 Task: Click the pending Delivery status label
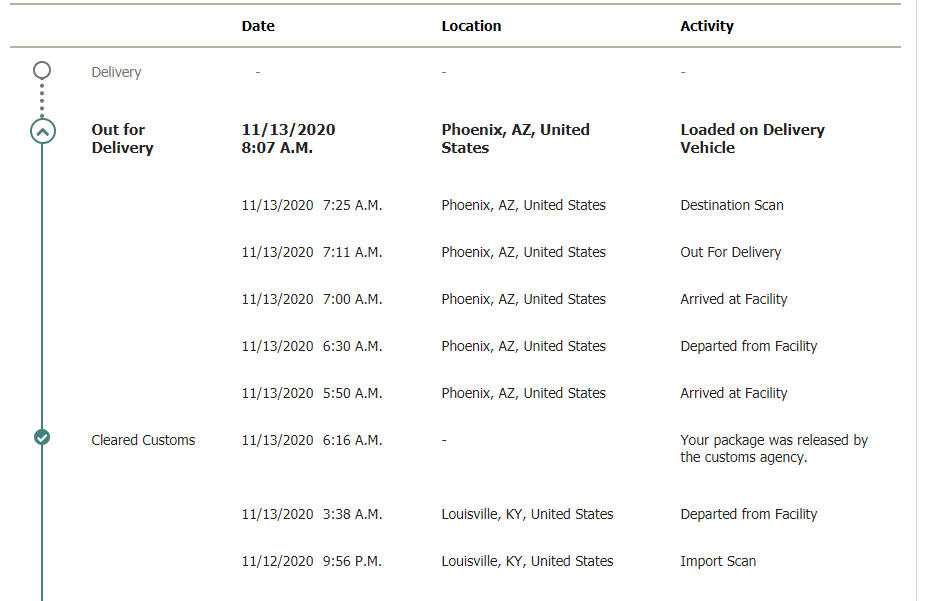tap(117, 72)
